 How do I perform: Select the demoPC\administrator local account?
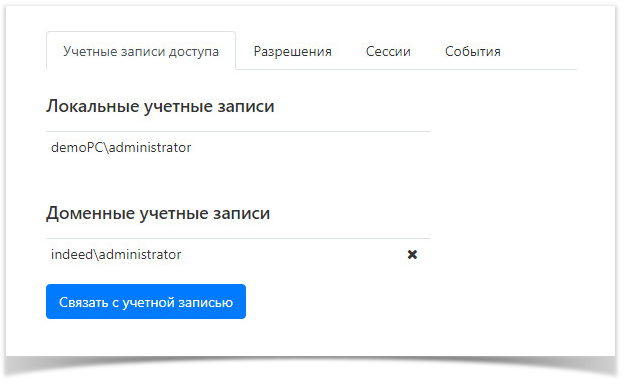point(121,147)
